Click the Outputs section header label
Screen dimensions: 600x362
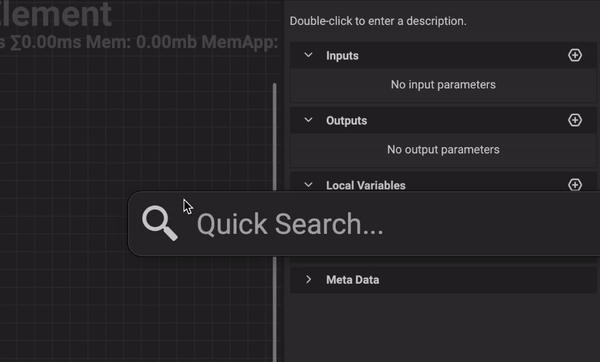point(346,121)
